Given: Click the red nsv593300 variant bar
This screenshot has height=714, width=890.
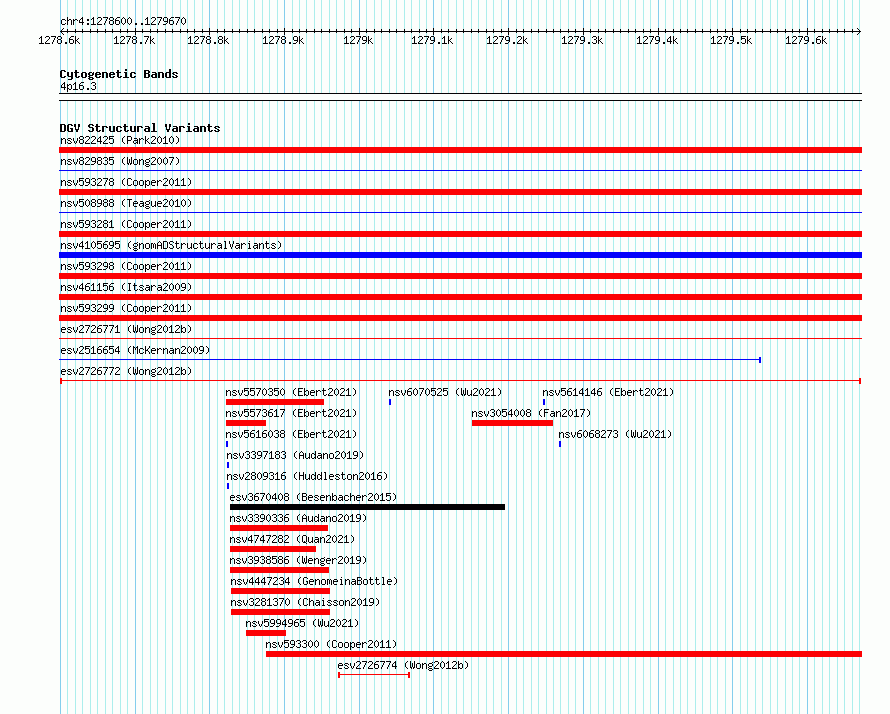Looking at the screenshot, I should 564,654.
